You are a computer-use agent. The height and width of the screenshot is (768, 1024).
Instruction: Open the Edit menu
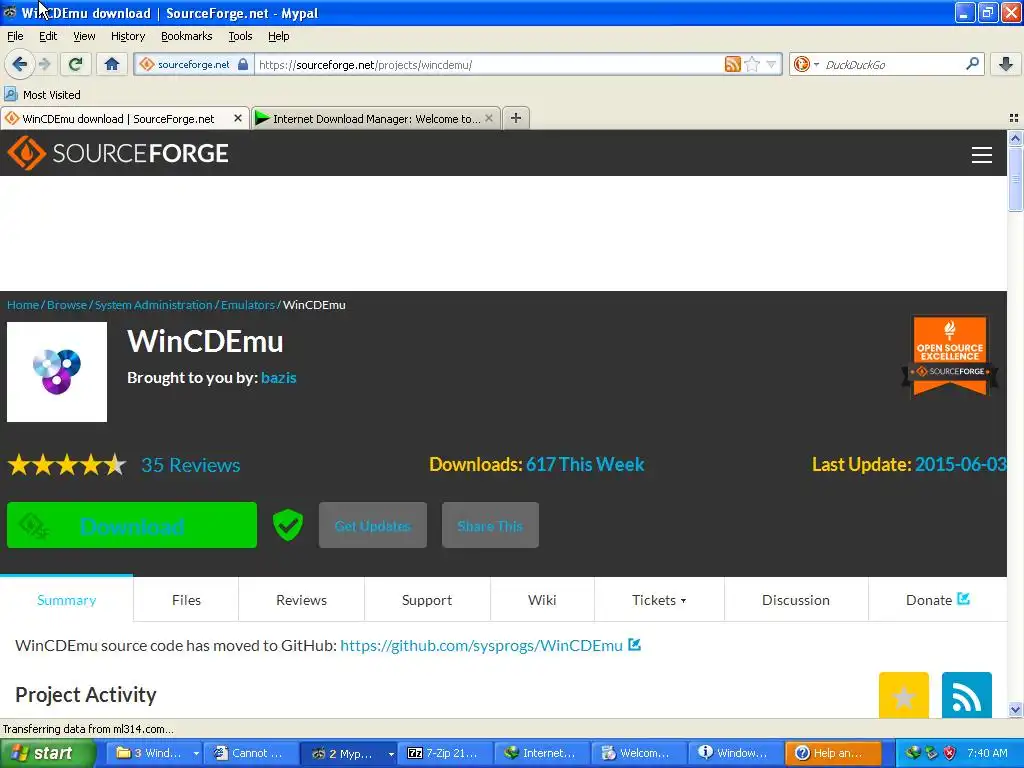[48, 36]
